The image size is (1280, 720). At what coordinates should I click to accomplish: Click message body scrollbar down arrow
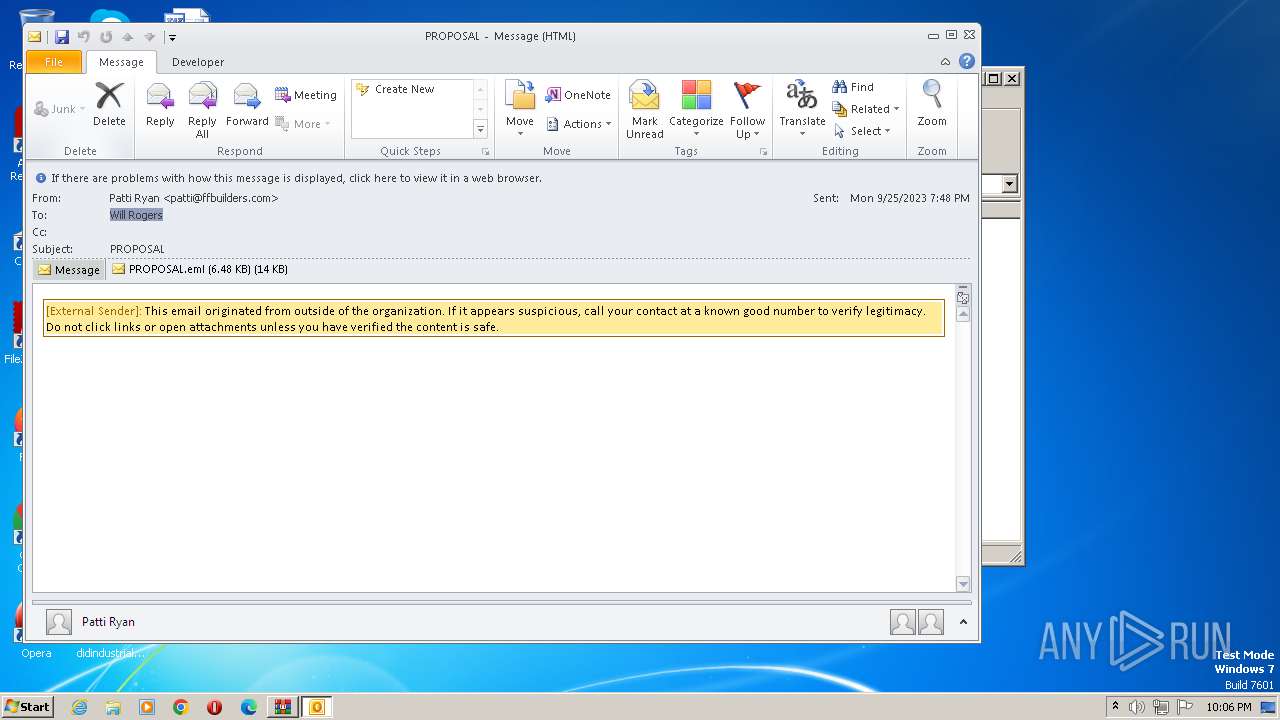tap(963, 584)
